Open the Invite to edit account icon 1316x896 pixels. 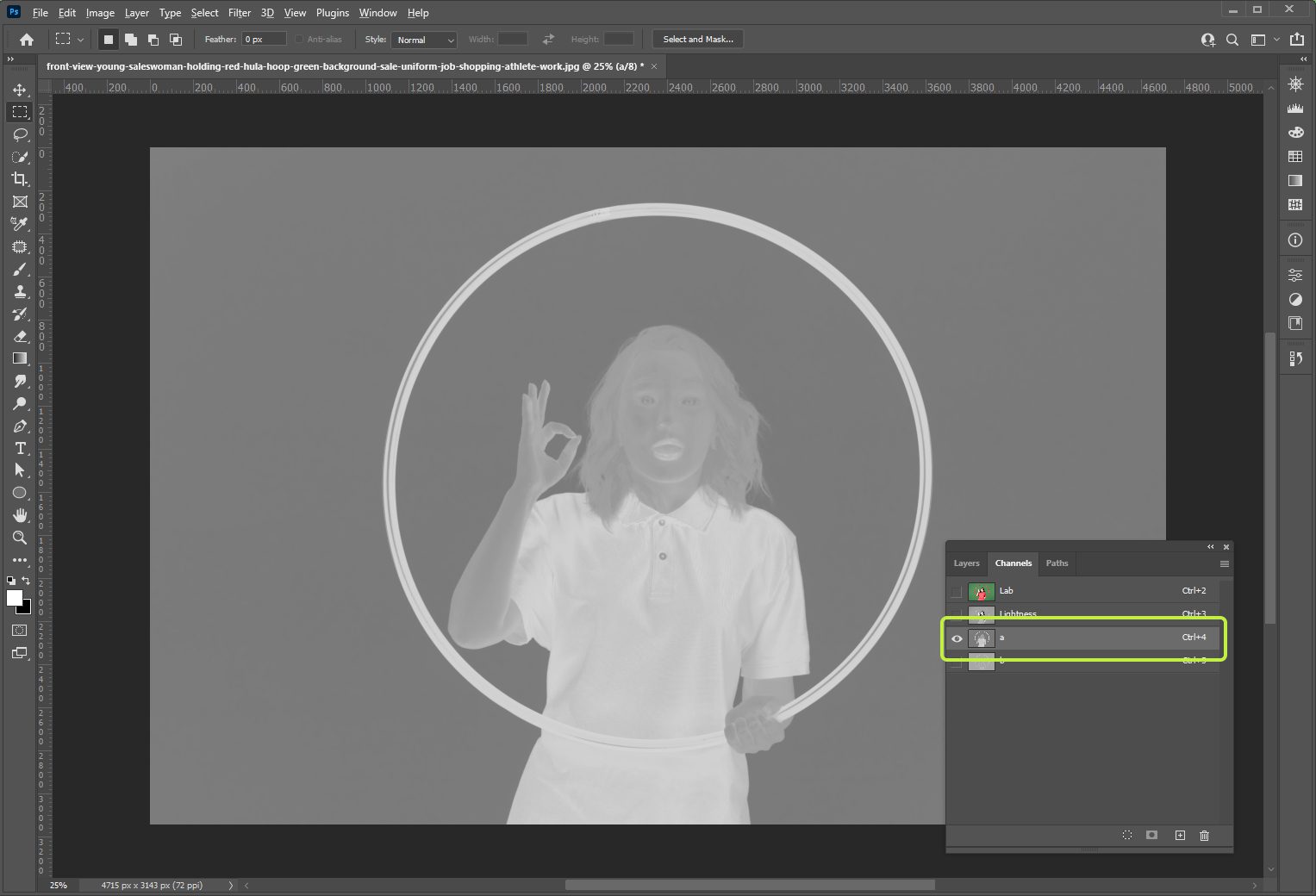pyautogui.click(x=1208, y=40)
